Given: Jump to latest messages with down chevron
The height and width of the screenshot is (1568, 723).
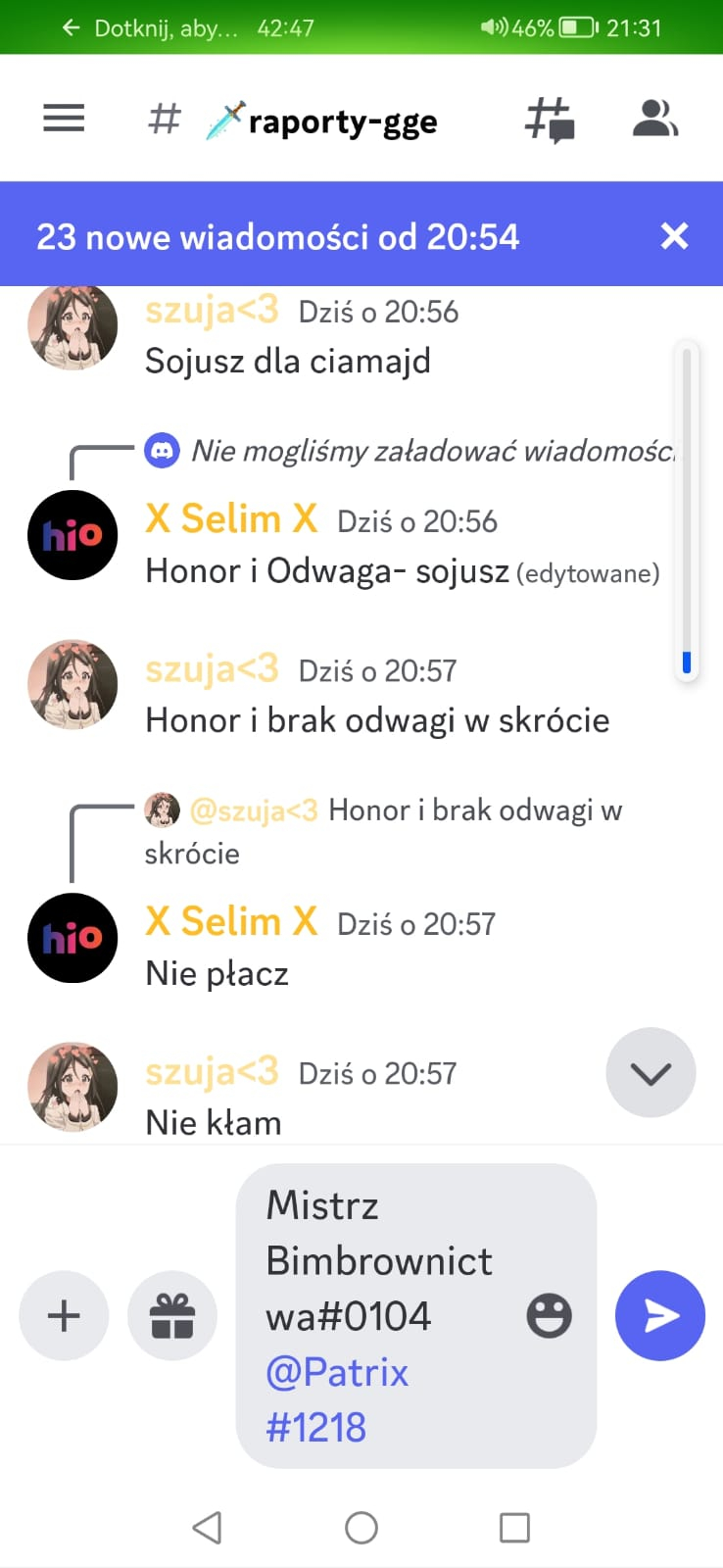Looking at the screenshot, I should click(x=651, y=1072).
